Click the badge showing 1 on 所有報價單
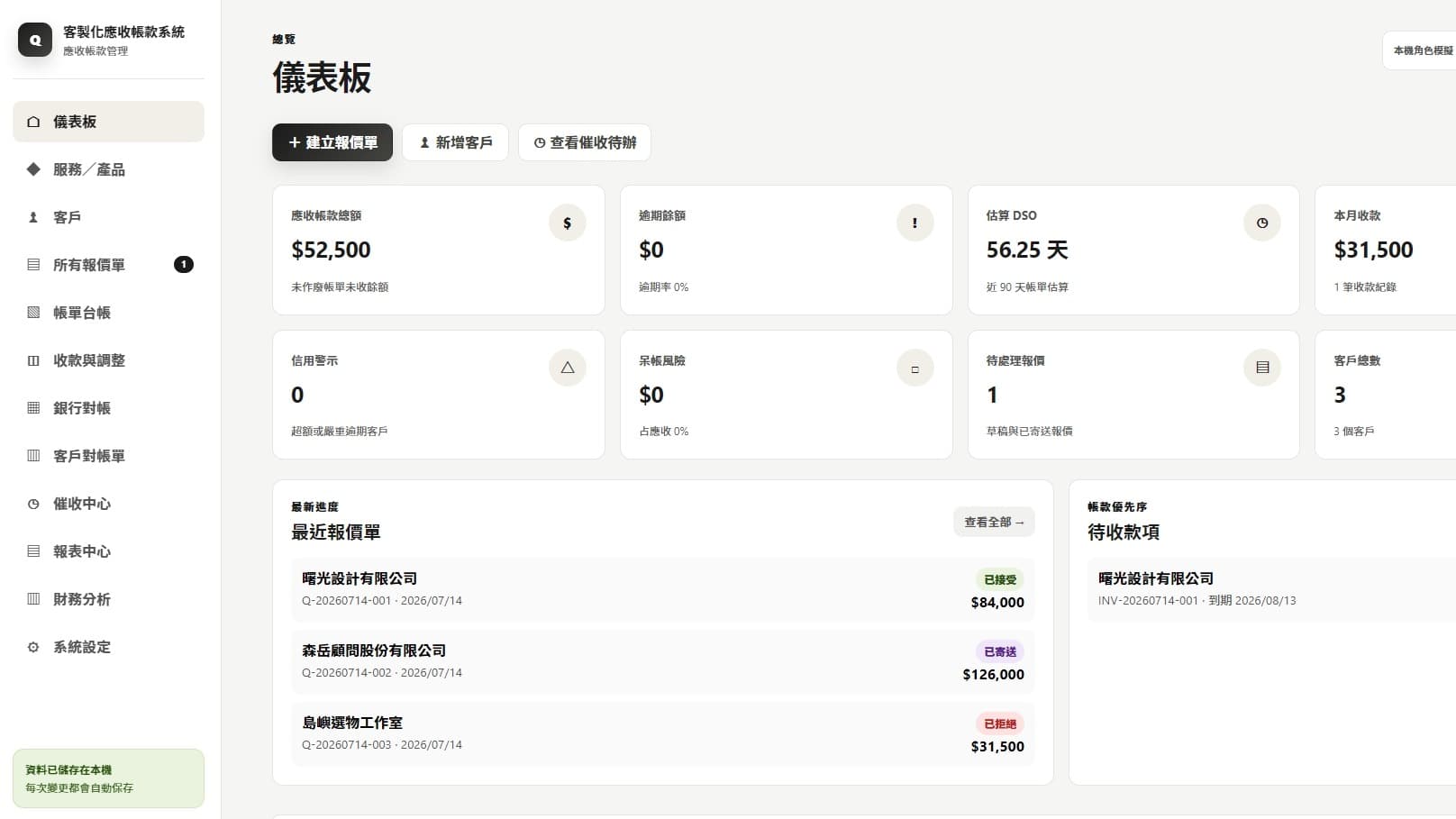 (184, 265)
